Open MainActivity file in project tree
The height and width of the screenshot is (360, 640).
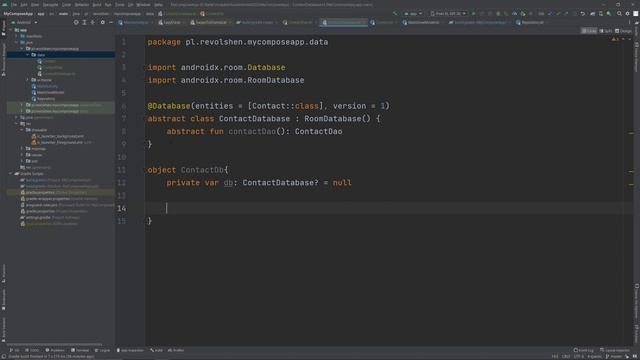tap(44, 86)
